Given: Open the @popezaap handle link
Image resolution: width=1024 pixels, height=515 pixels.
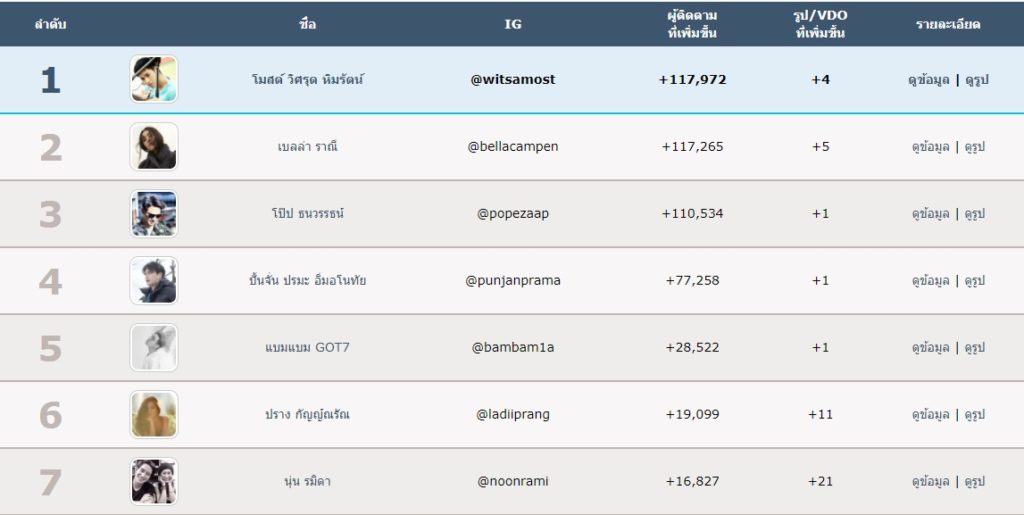Looking at the screenshot, I should tap(513, 213).
